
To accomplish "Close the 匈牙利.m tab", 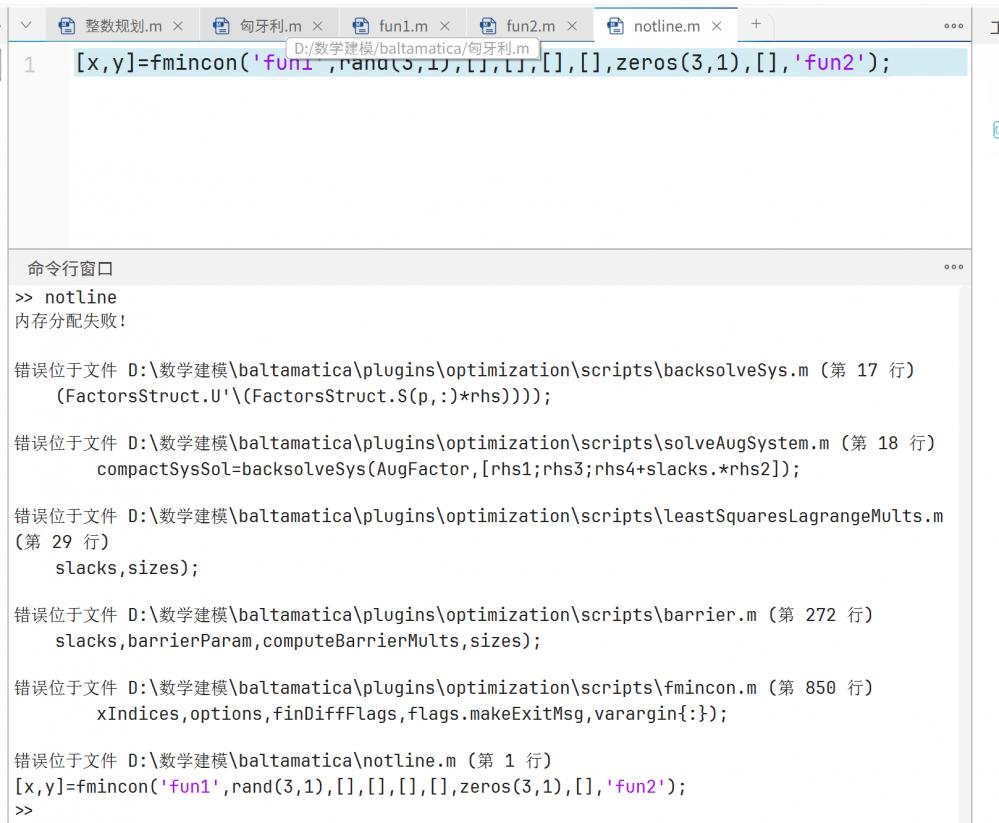I will (318, 26).
